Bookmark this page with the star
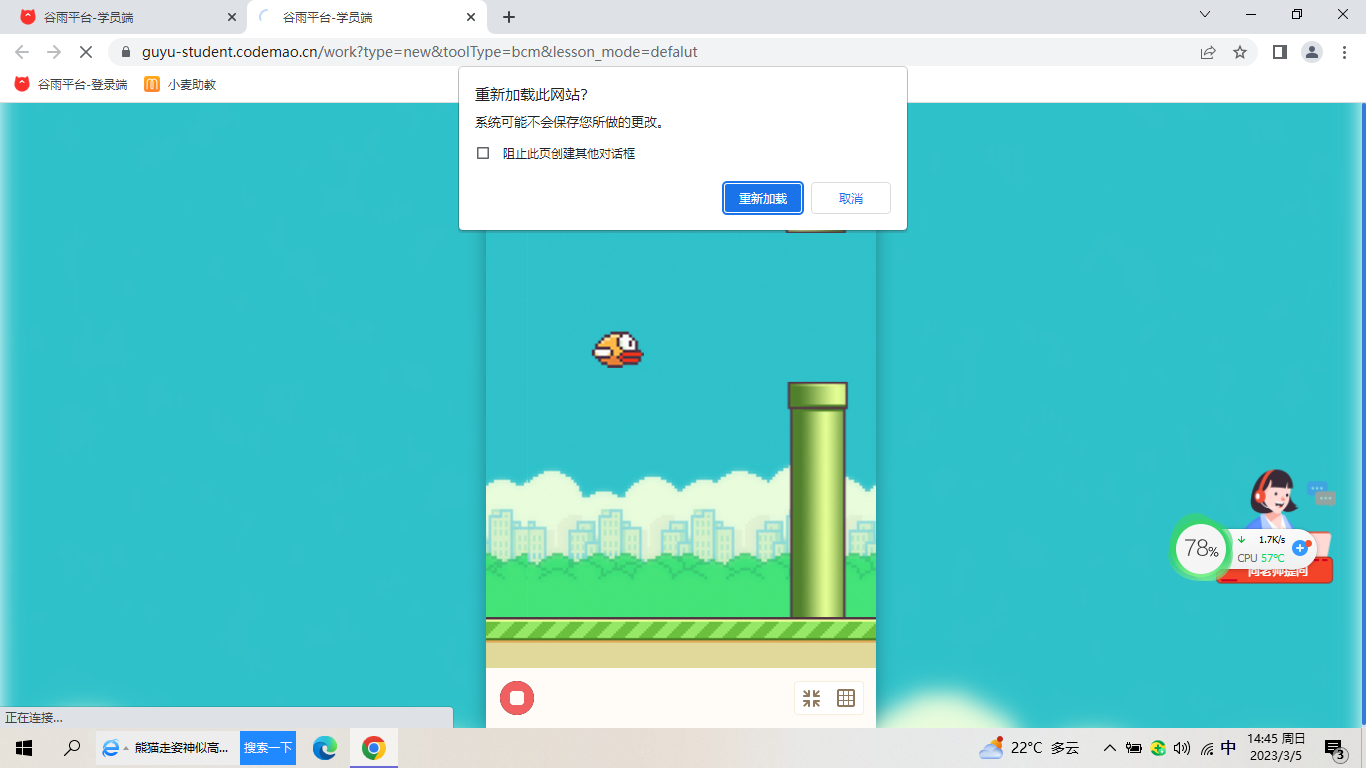The height and width of the screenshot is (768, 1366). (1240, 52)
